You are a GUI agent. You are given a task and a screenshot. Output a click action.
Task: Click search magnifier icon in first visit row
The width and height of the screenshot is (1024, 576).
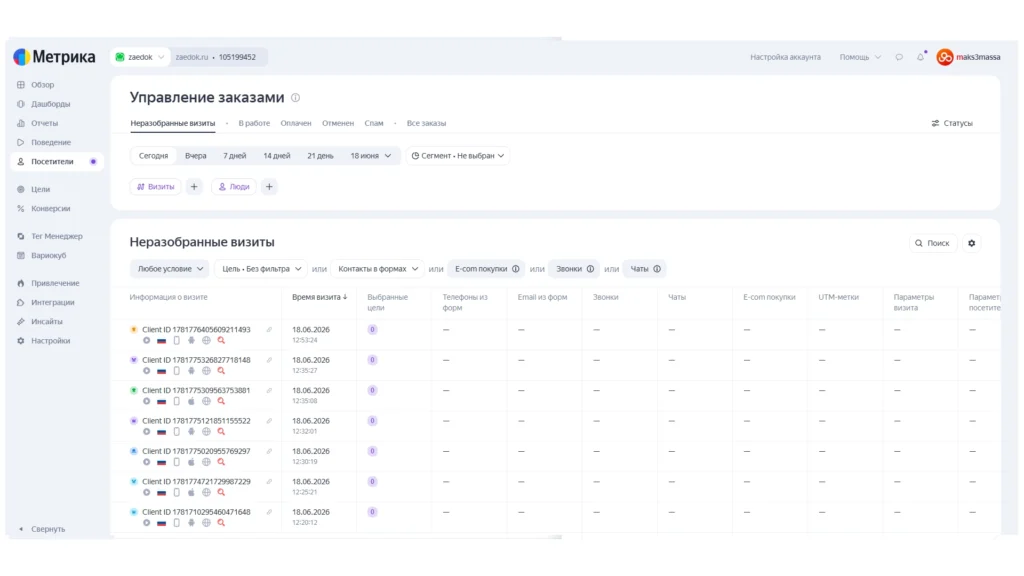coord(221,340)
